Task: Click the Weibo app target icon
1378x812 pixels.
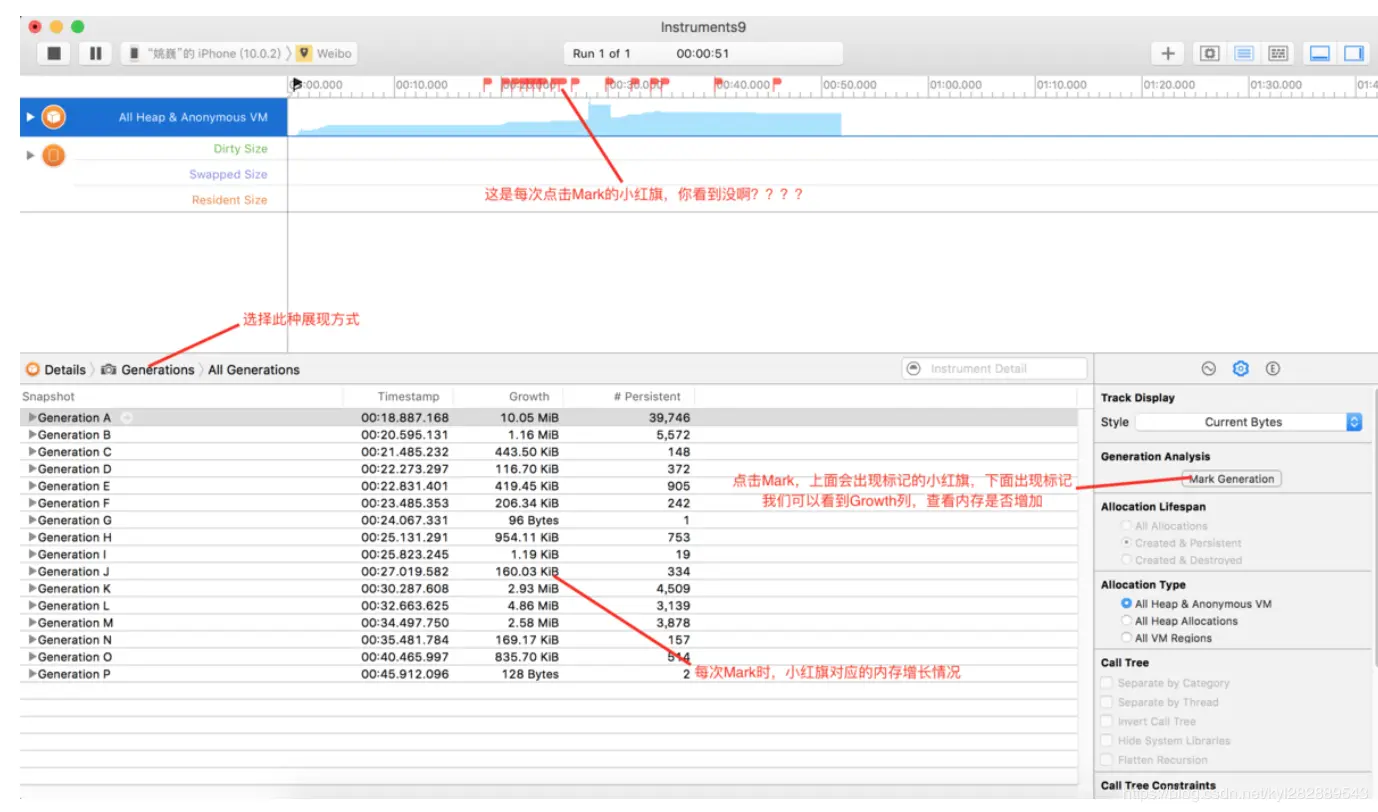Action: point(304,53)
